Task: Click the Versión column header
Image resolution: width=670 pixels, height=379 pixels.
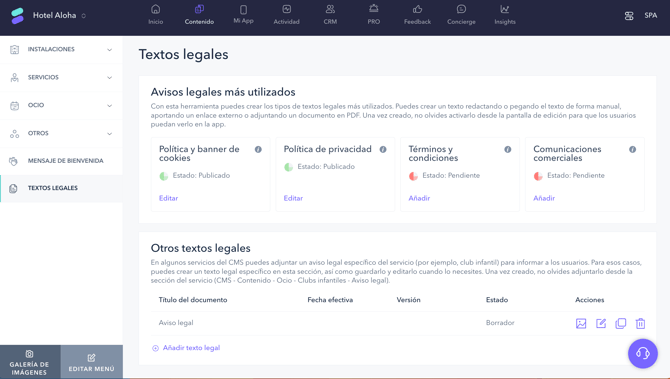Action: [408, 300]
